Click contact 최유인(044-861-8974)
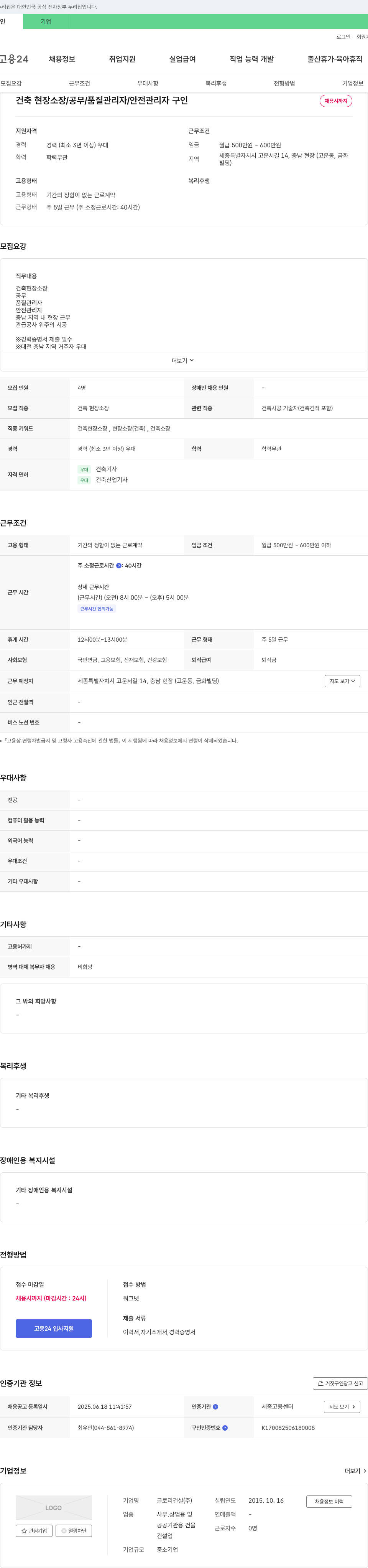Viewport: 368px width, 1568px height. [x=106, y=1428]
